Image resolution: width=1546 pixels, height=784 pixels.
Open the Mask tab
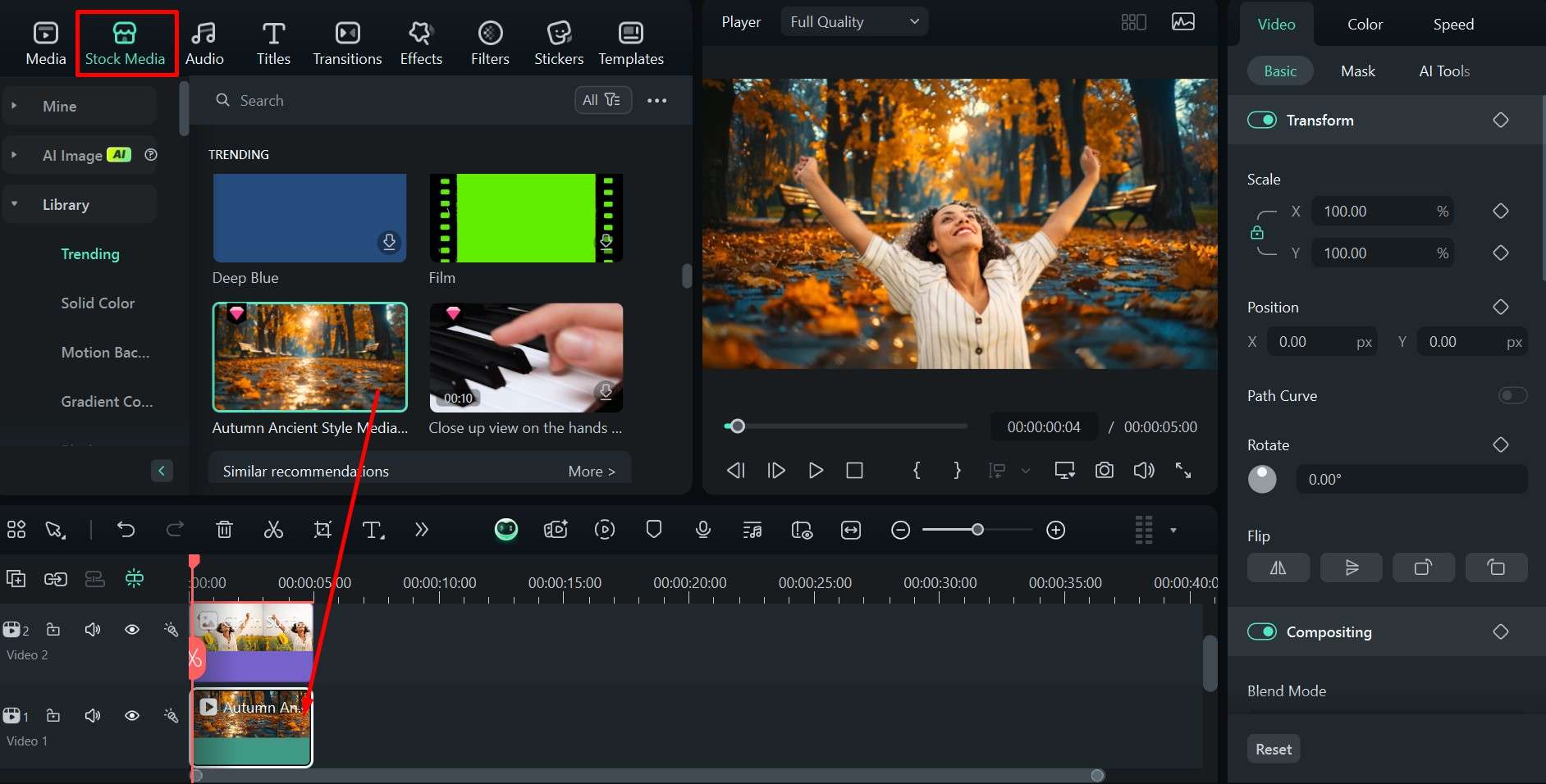point(1357,71)
